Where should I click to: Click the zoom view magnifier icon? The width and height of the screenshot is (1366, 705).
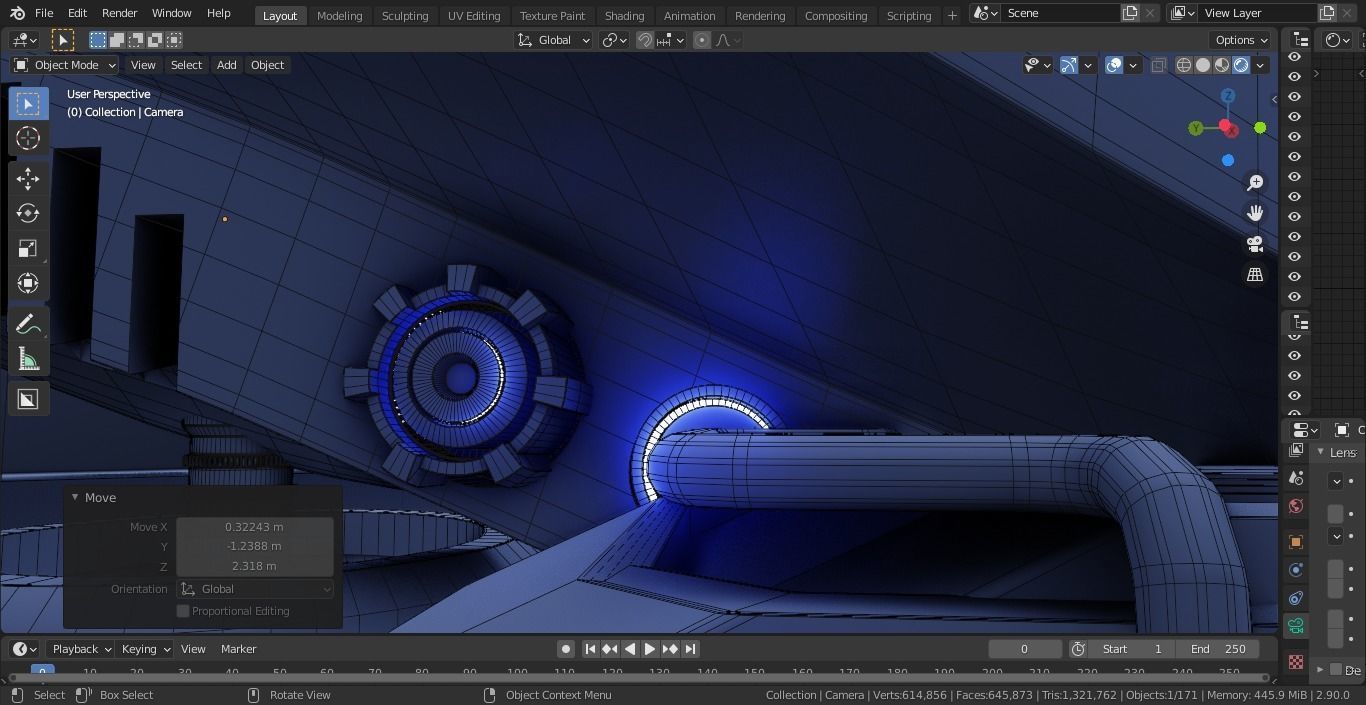point(1255,183)
